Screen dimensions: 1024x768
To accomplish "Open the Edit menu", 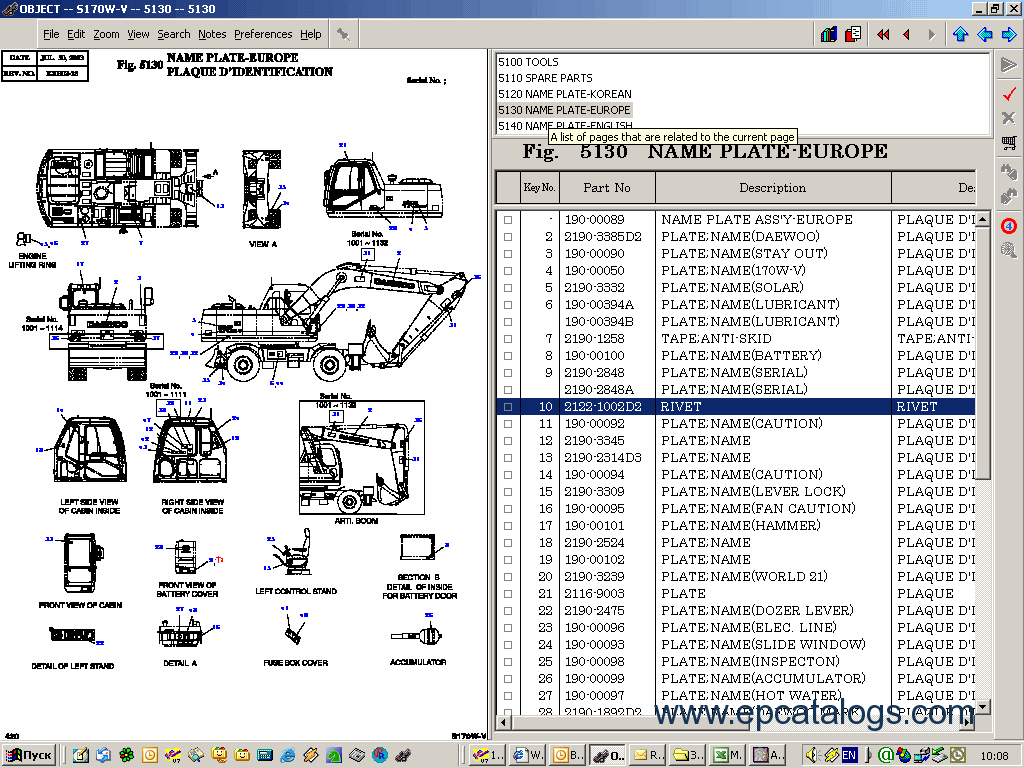I will (x=76, y=34).
